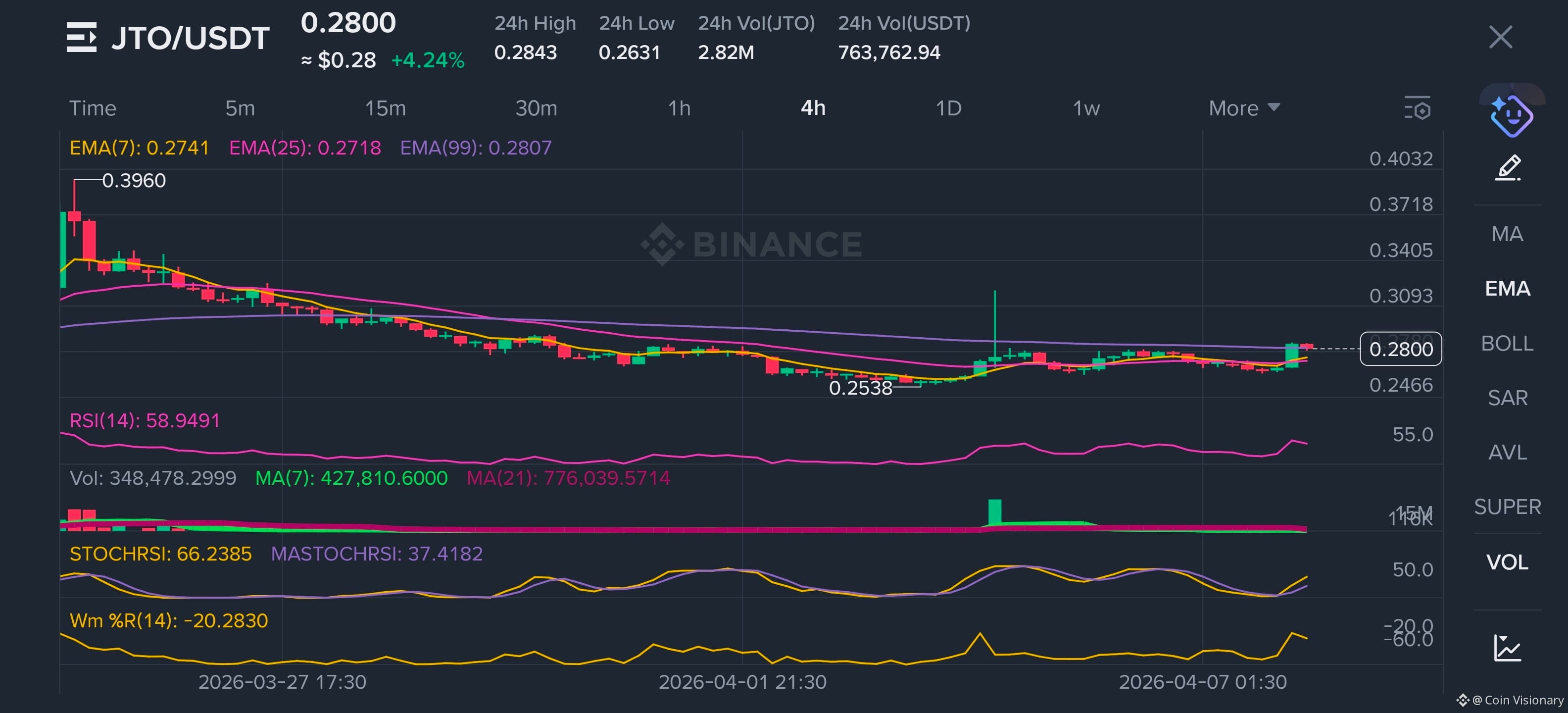The width and height of the screenshot is (1568, 713).
Task: Click the 24h Vol(JTO) value 2.82M
Action: tap(726, 52)
